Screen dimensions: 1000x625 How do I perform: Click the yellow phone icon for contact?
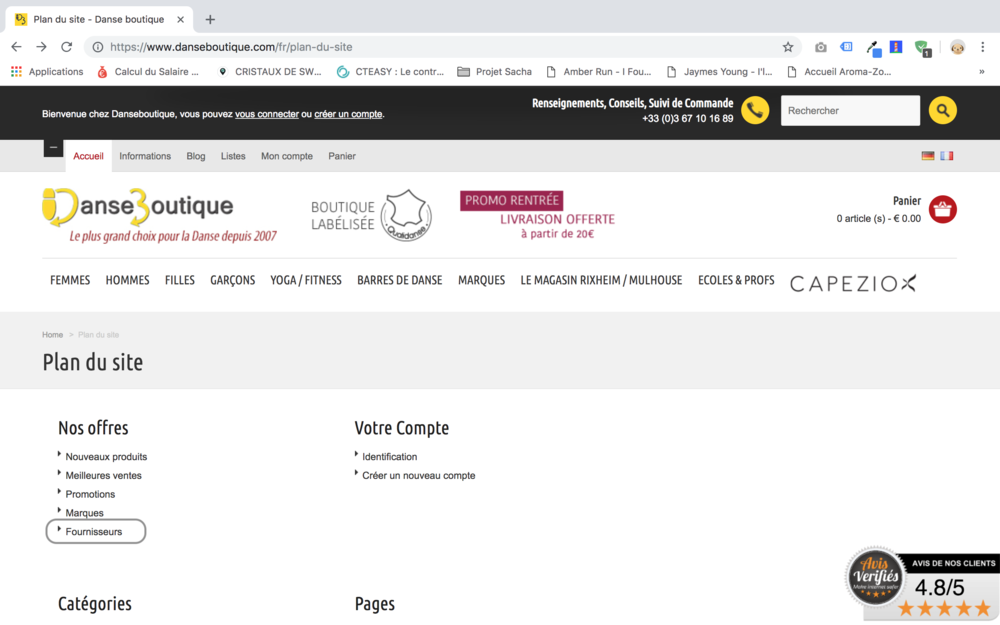point(755,110)
